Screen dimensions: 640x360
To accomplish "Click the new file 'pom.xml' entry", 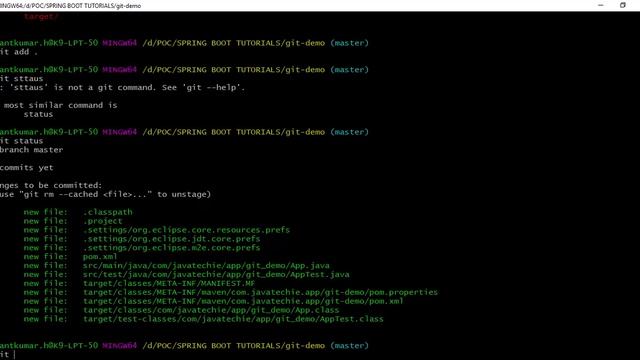I will click(70, 257).
